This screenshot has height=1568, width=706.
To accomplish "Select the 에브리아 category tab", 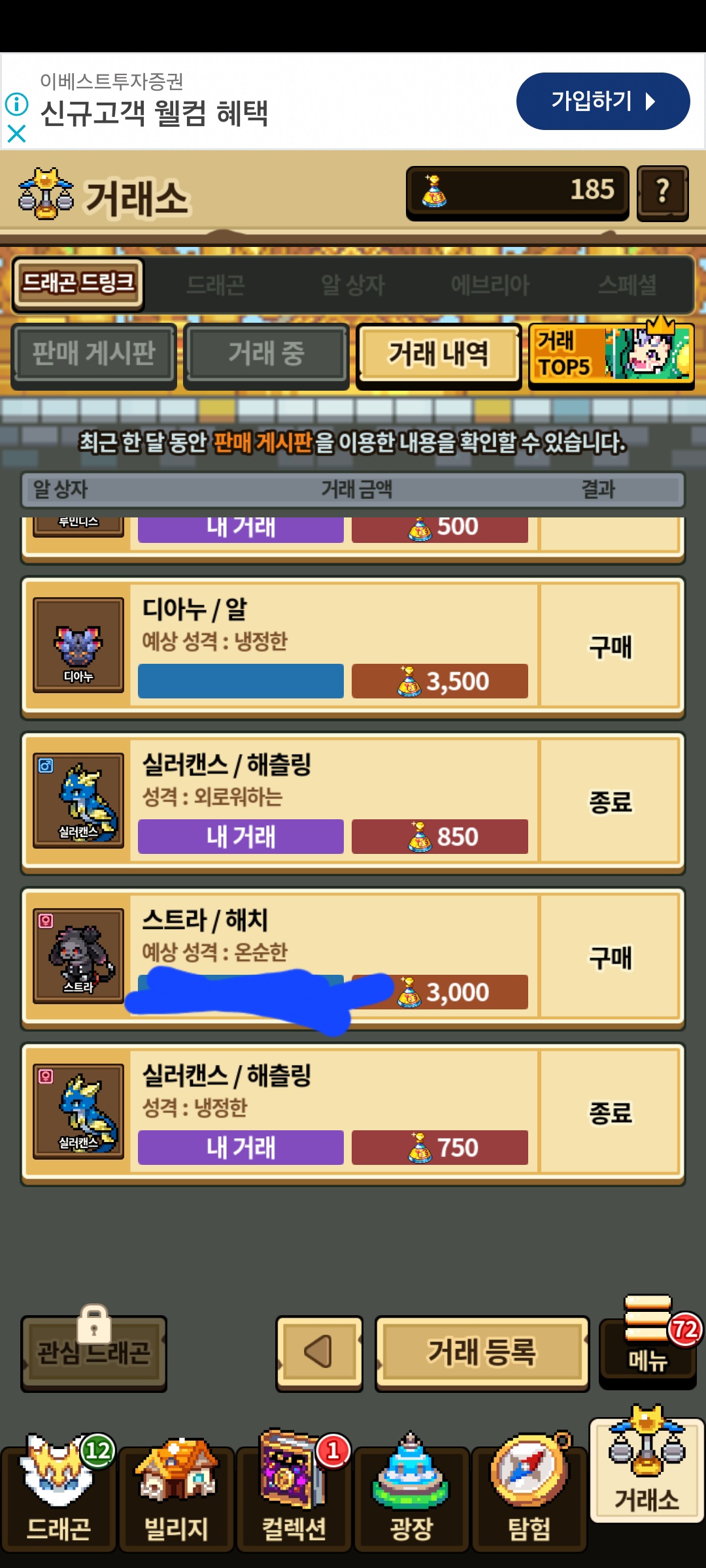I will point(490,285).
